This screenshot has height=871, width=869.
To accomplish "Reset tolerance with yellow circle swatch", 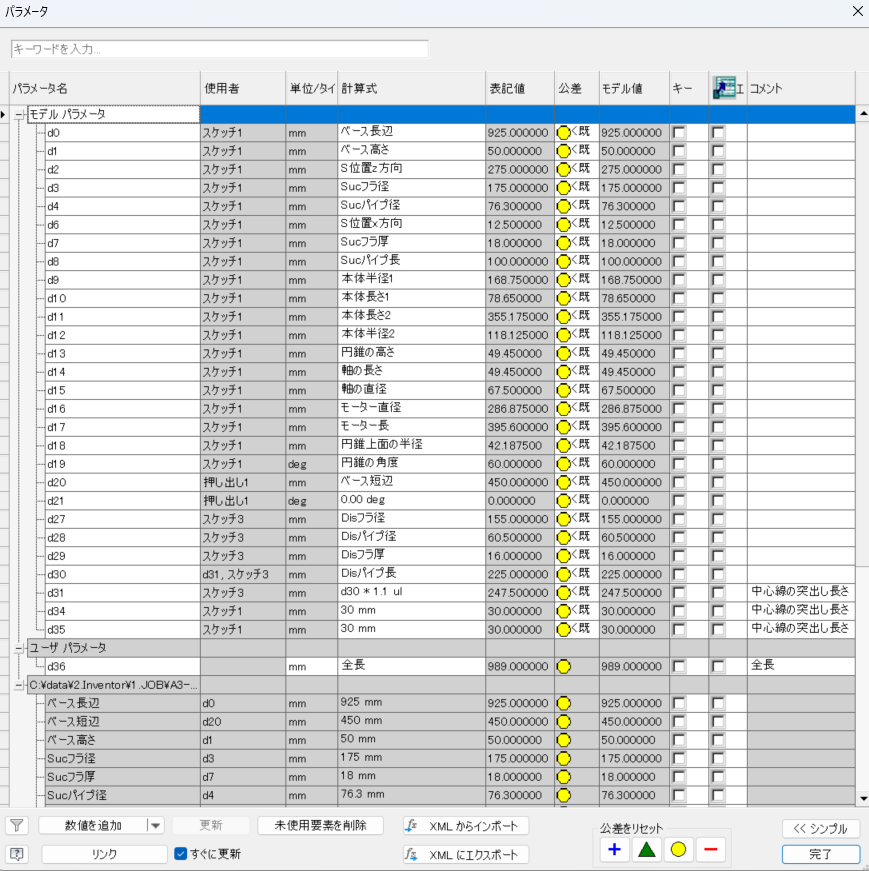I will 678,850.
